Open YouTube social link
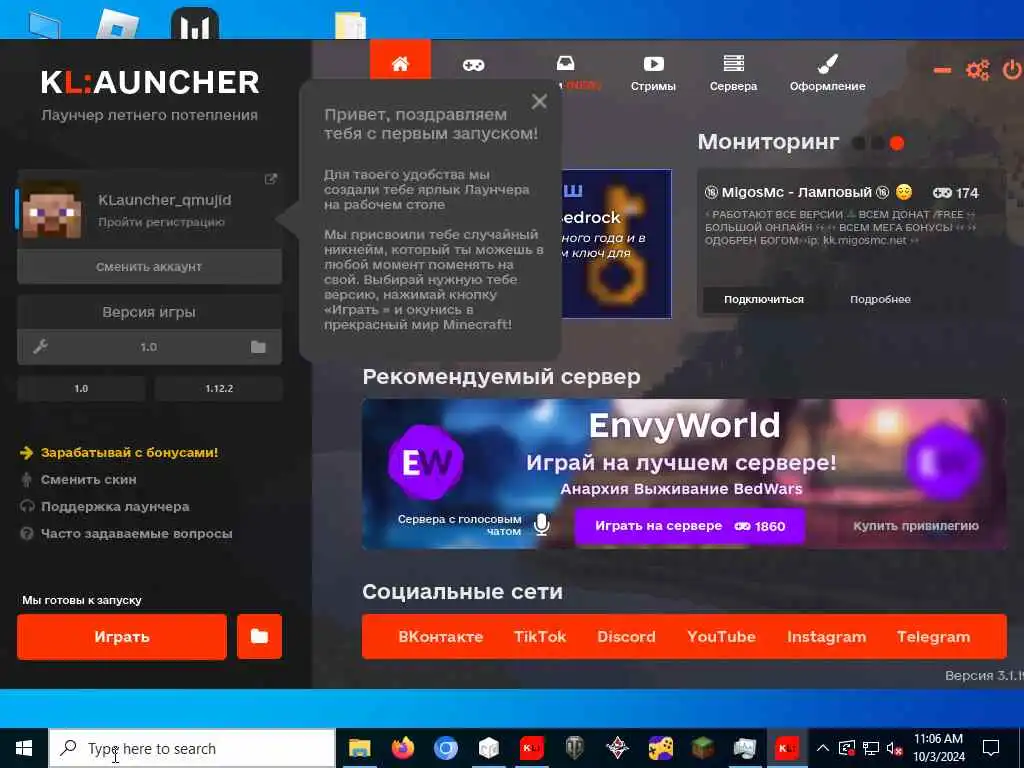The width and height of the screenshot is (1024, 768). point(721,637)
